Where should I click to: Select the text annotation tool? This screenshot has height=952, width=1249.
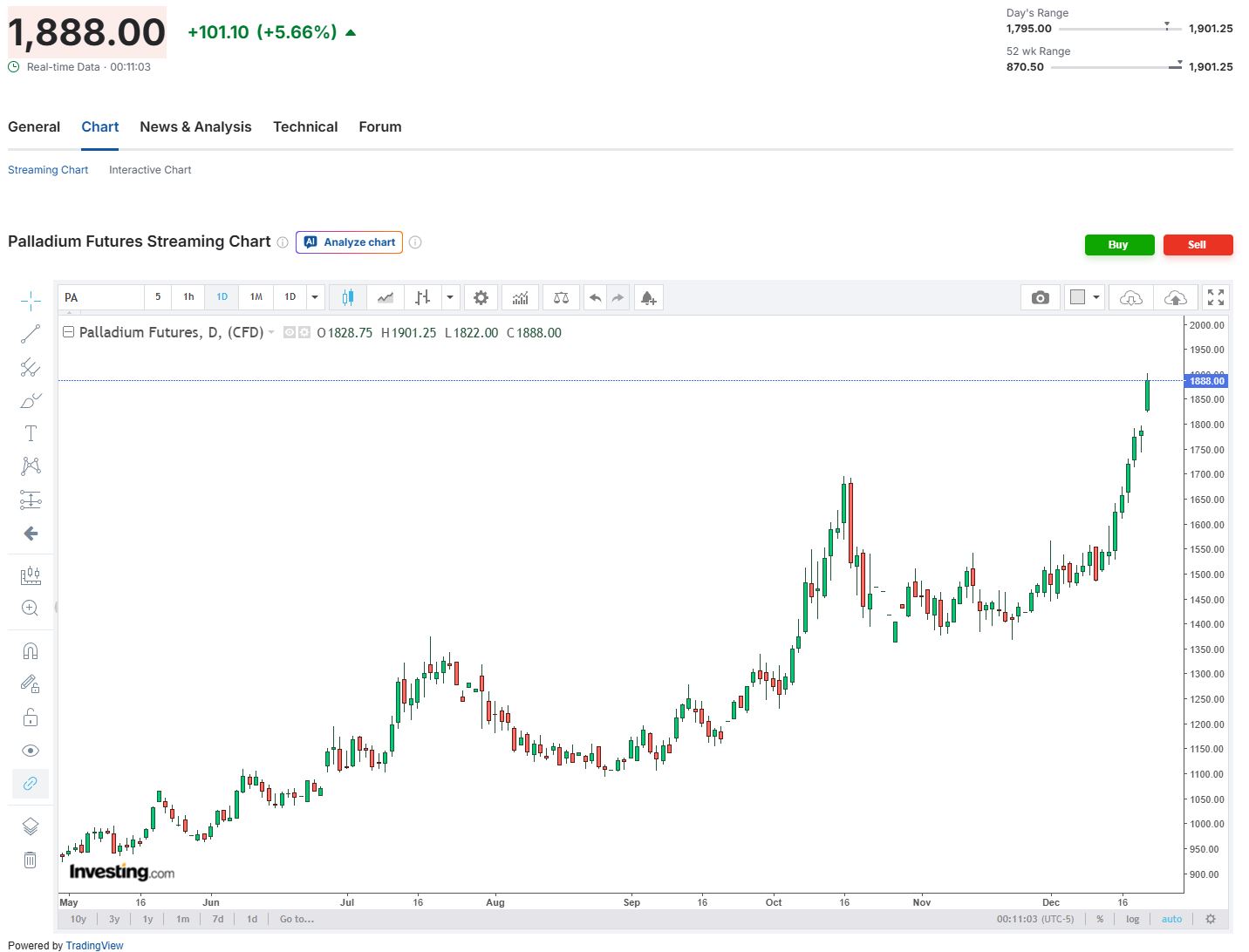tap(31, 433)
